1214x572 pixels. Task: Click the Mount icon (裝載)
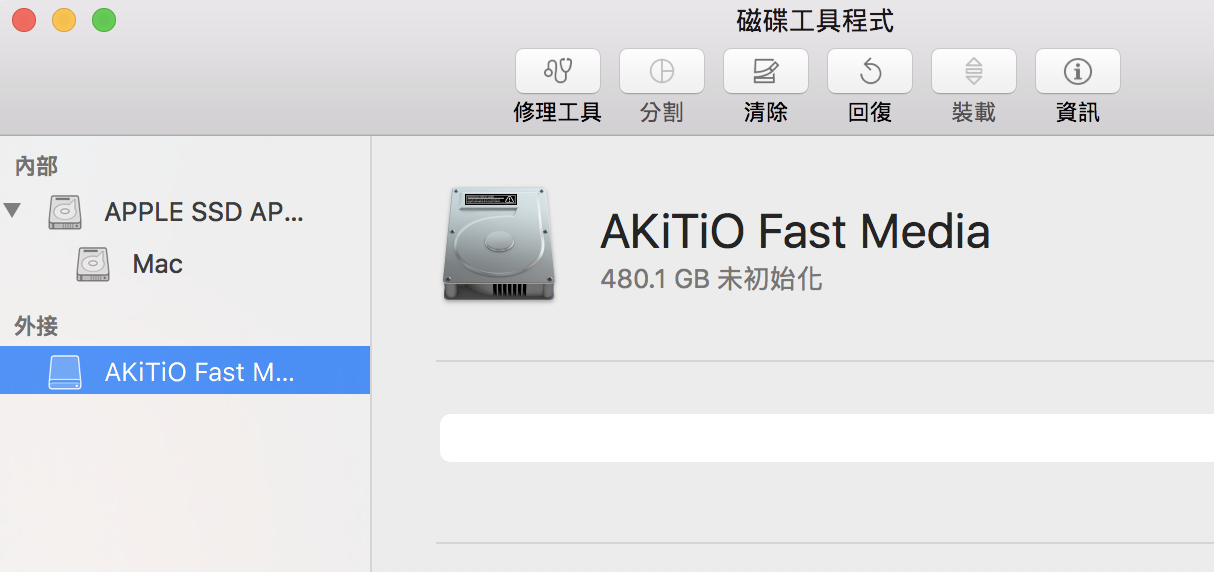coord(973,71)
